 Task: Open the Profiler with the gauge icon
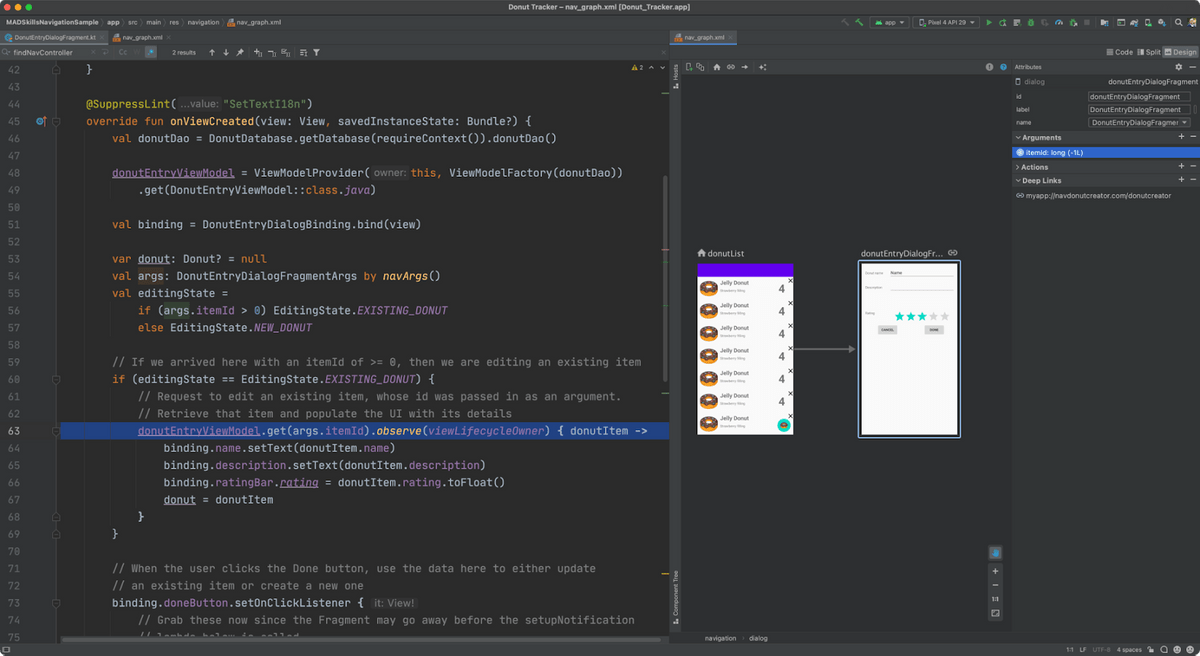tap(1060, 21)
